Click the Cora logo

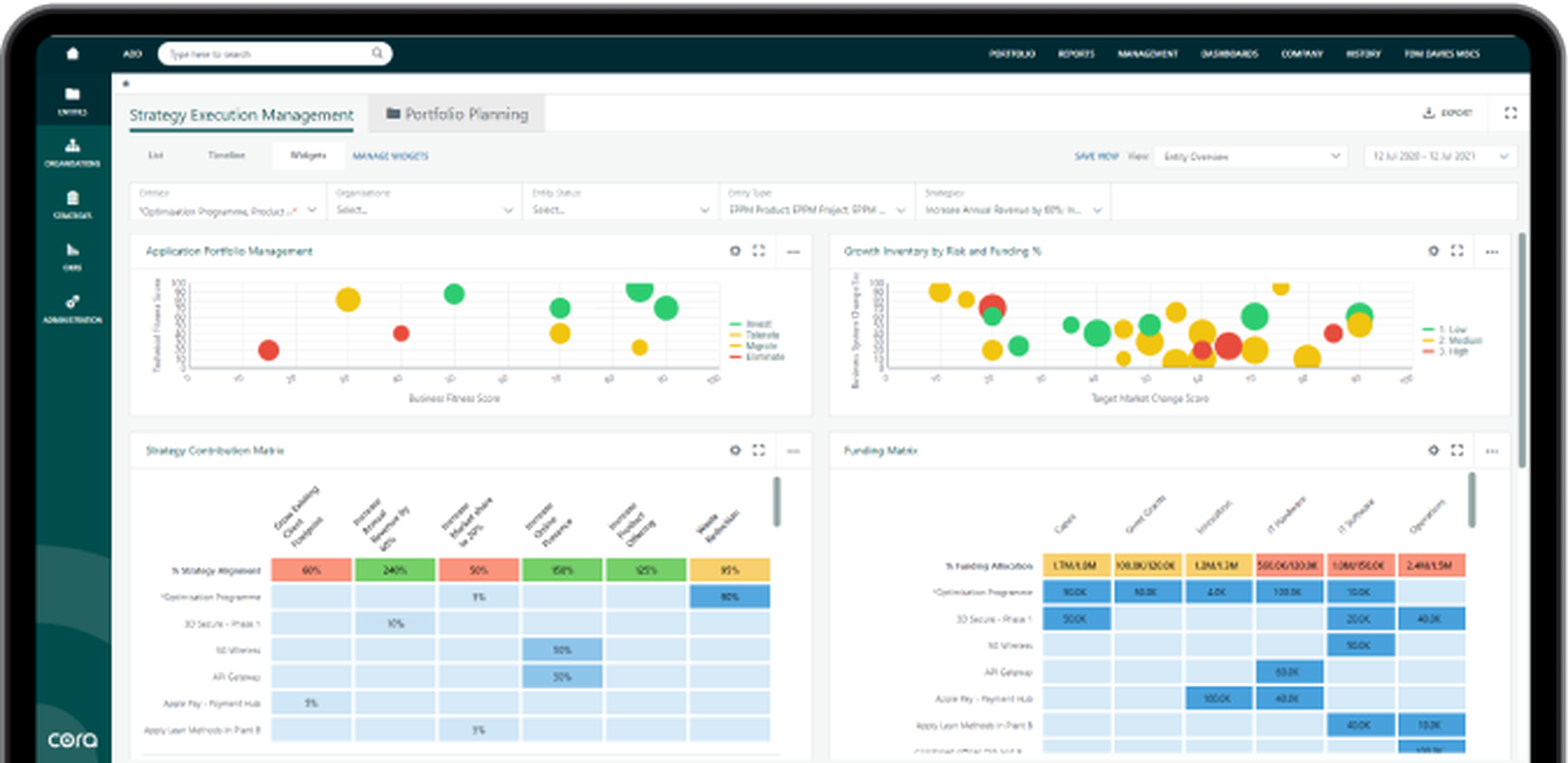72,739
